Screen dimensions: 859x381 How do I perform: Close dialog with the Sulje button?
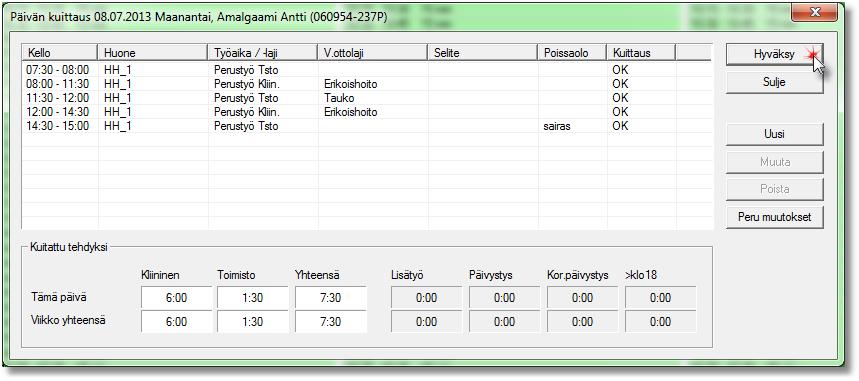[x=774, y=82]
